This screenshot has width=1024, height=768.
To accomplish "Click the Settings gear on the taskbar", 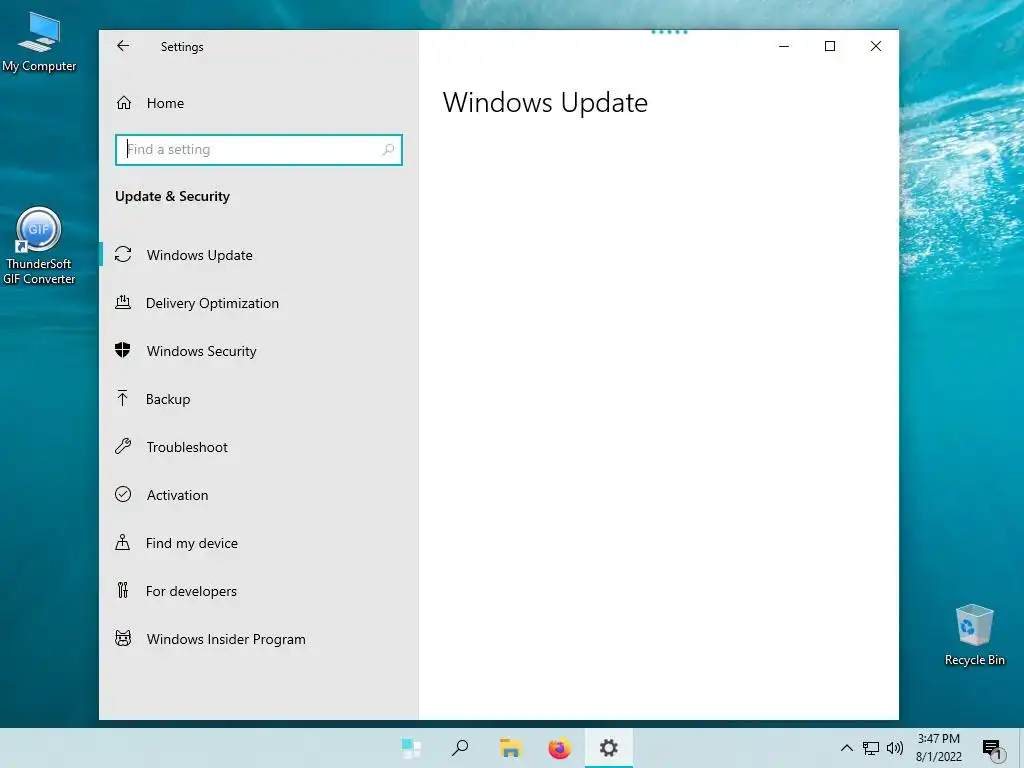I will tap(609, 748).
